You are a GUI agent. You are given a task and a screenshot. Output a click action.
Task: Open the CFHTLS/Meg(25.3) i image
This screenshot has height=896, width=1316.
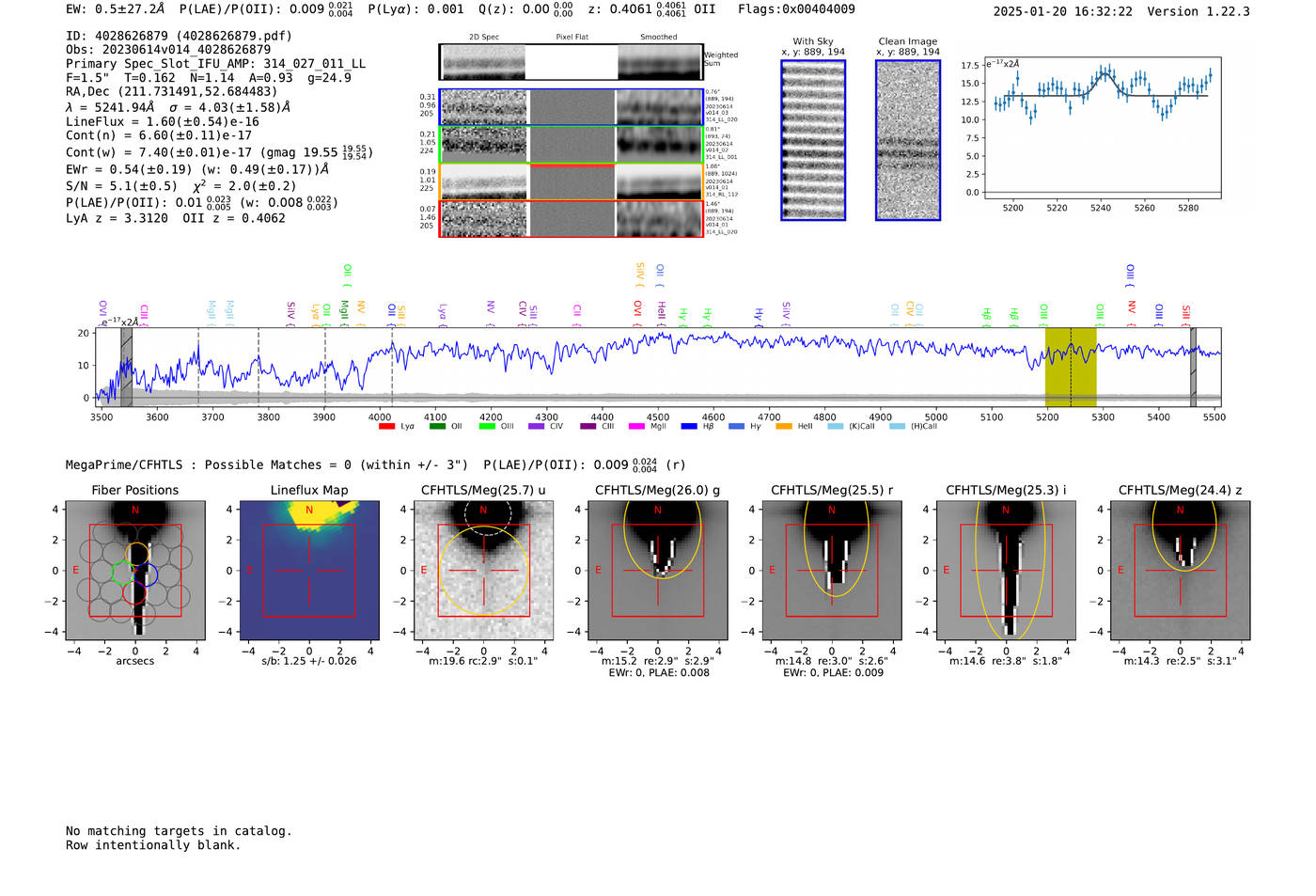pos(1006,570)
